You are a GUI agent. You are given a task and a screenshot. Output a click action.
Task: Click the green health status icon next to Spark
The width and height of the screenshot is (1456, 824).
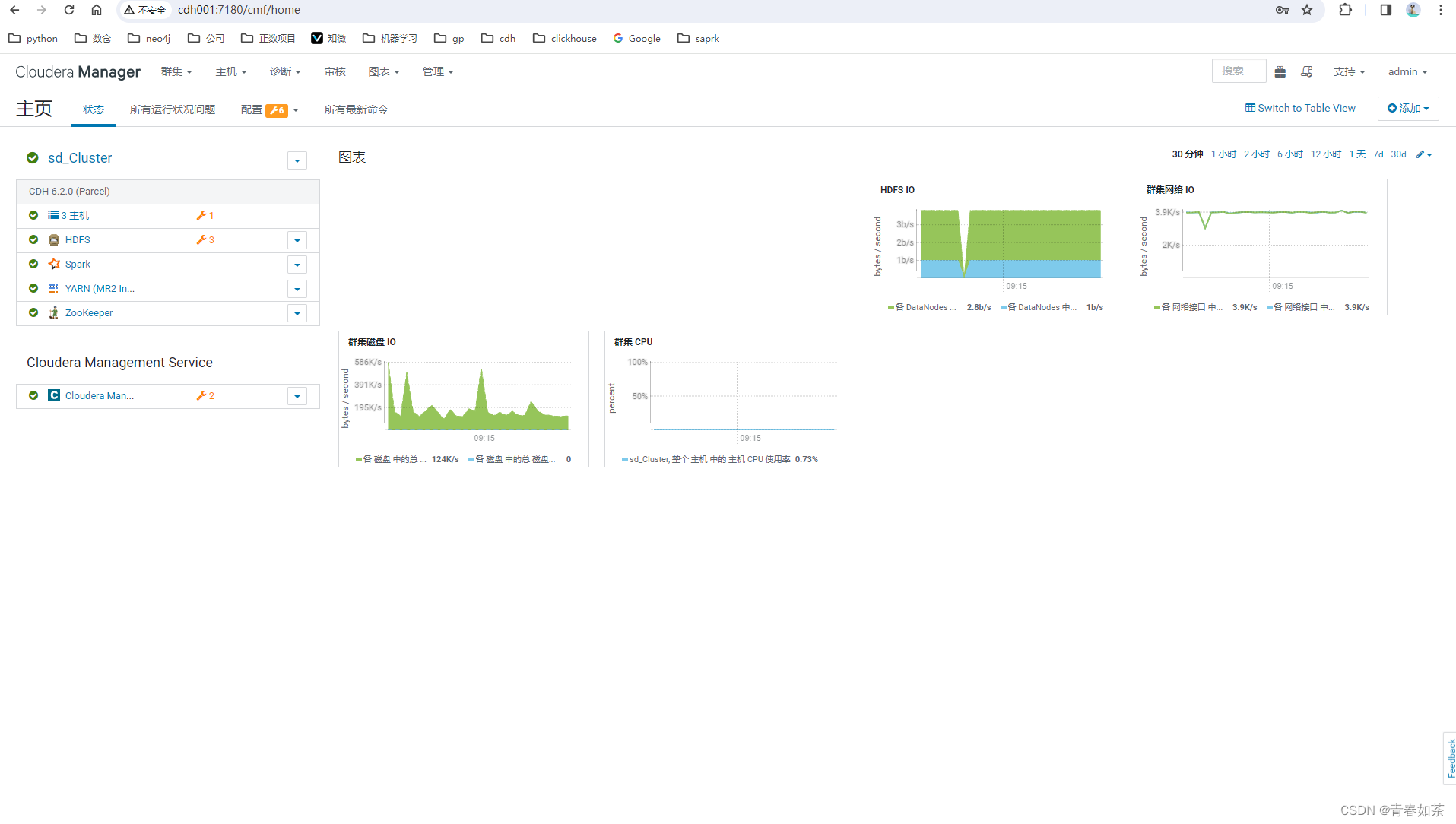[33, 264]
